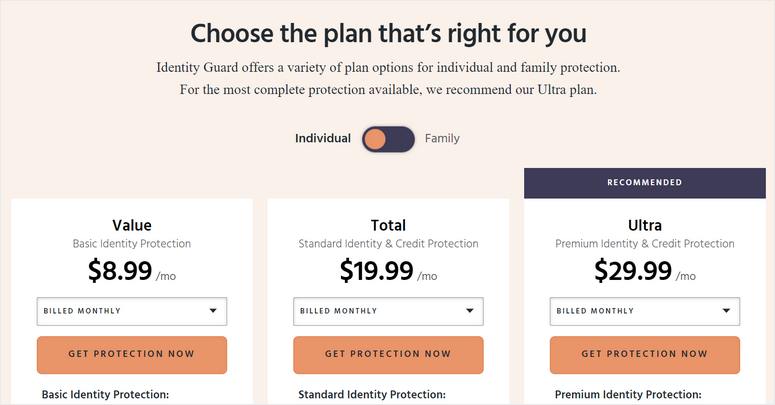Select the Ultra plan title
The height and width of the screenshot is (405, 775).
[x=645, y=225]
